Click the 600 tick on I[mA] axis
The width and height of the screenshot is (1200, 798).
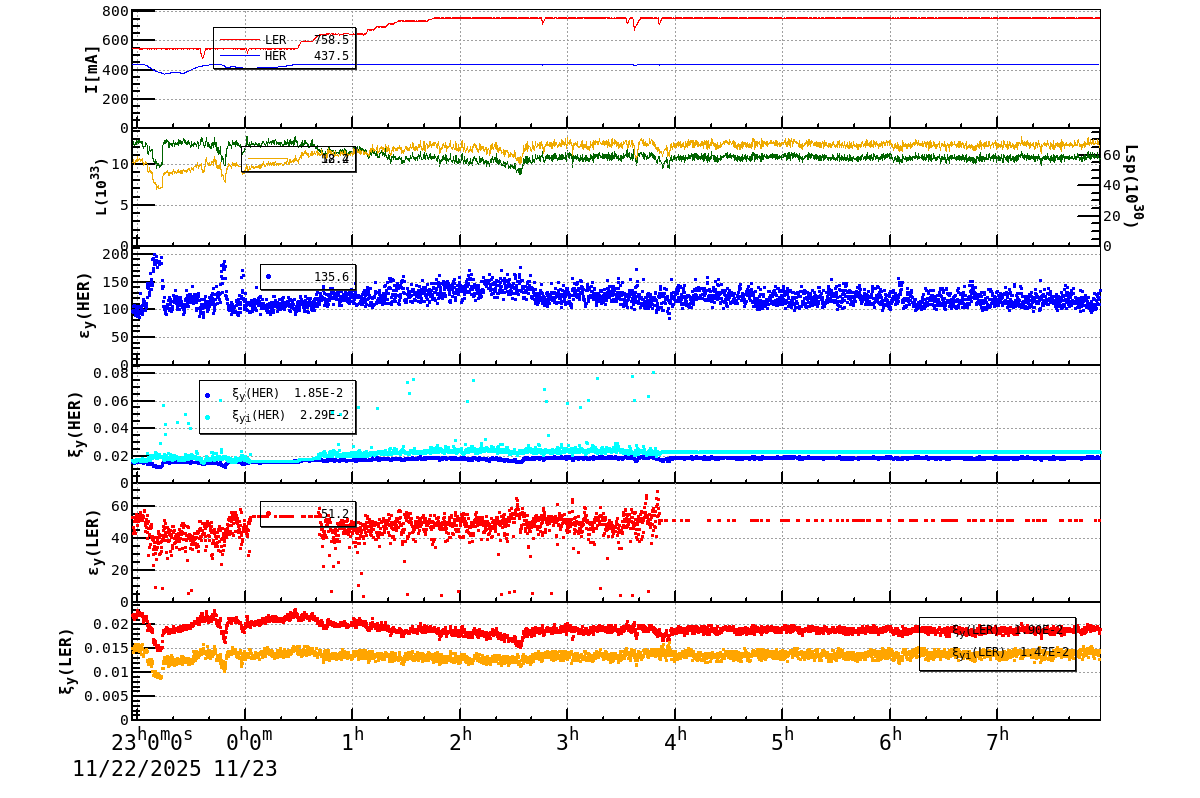(115, 41)
